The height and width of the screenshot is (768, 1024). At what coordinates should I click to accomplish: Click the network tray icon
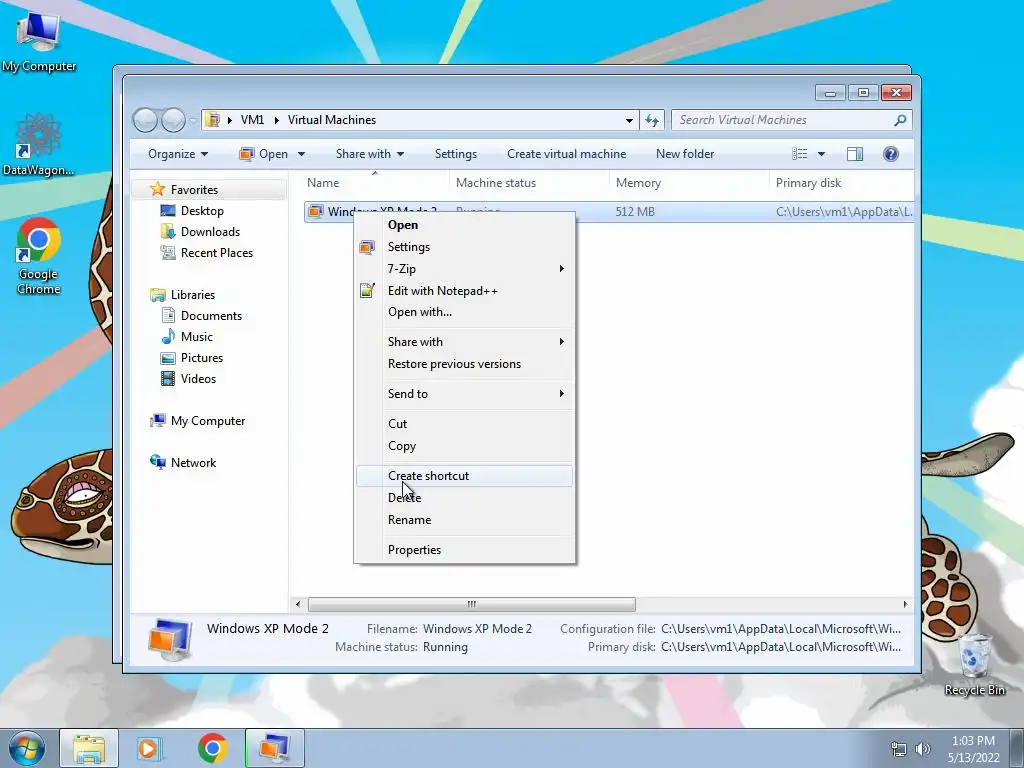899,749
